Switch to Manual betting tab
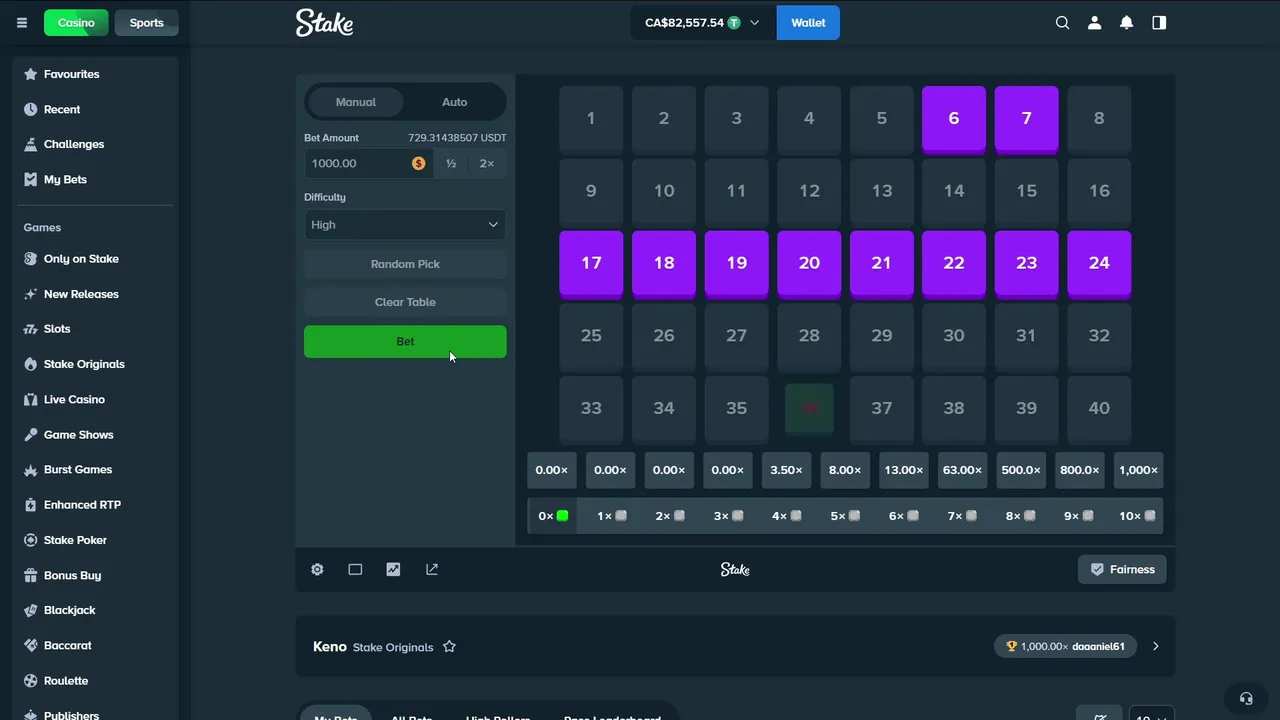 356,102
